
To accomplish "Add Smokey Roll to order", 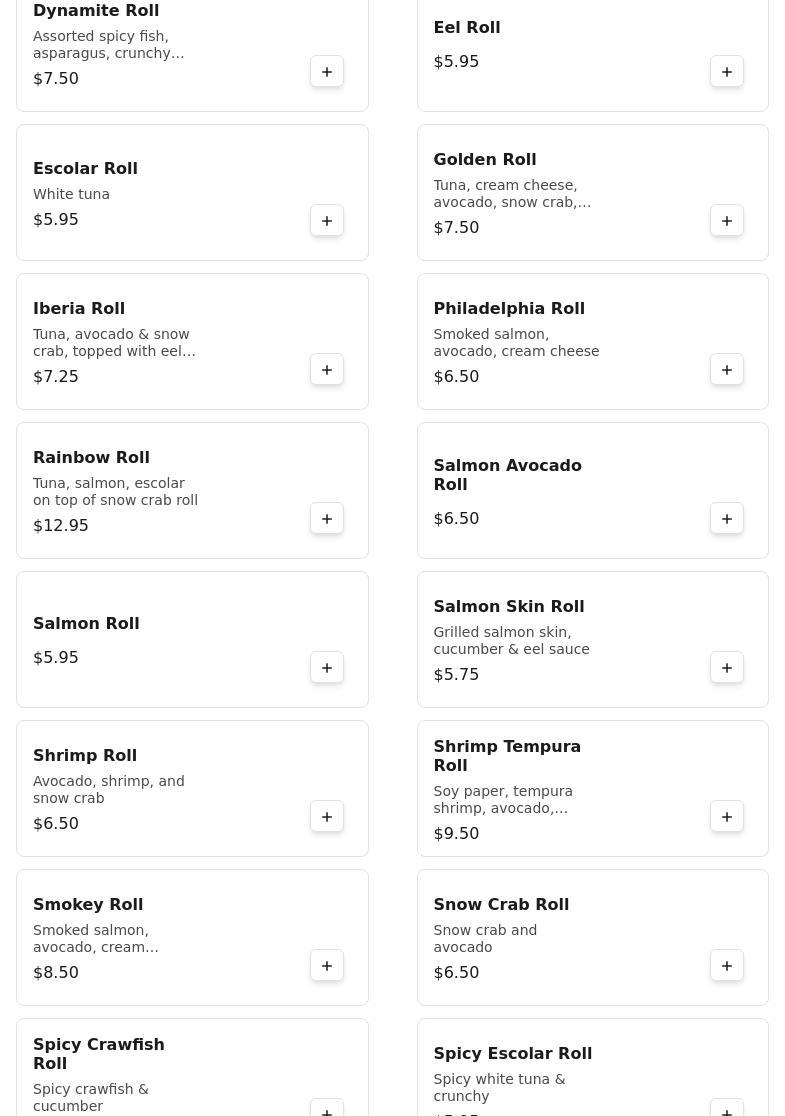I will [x=327, y=966].
